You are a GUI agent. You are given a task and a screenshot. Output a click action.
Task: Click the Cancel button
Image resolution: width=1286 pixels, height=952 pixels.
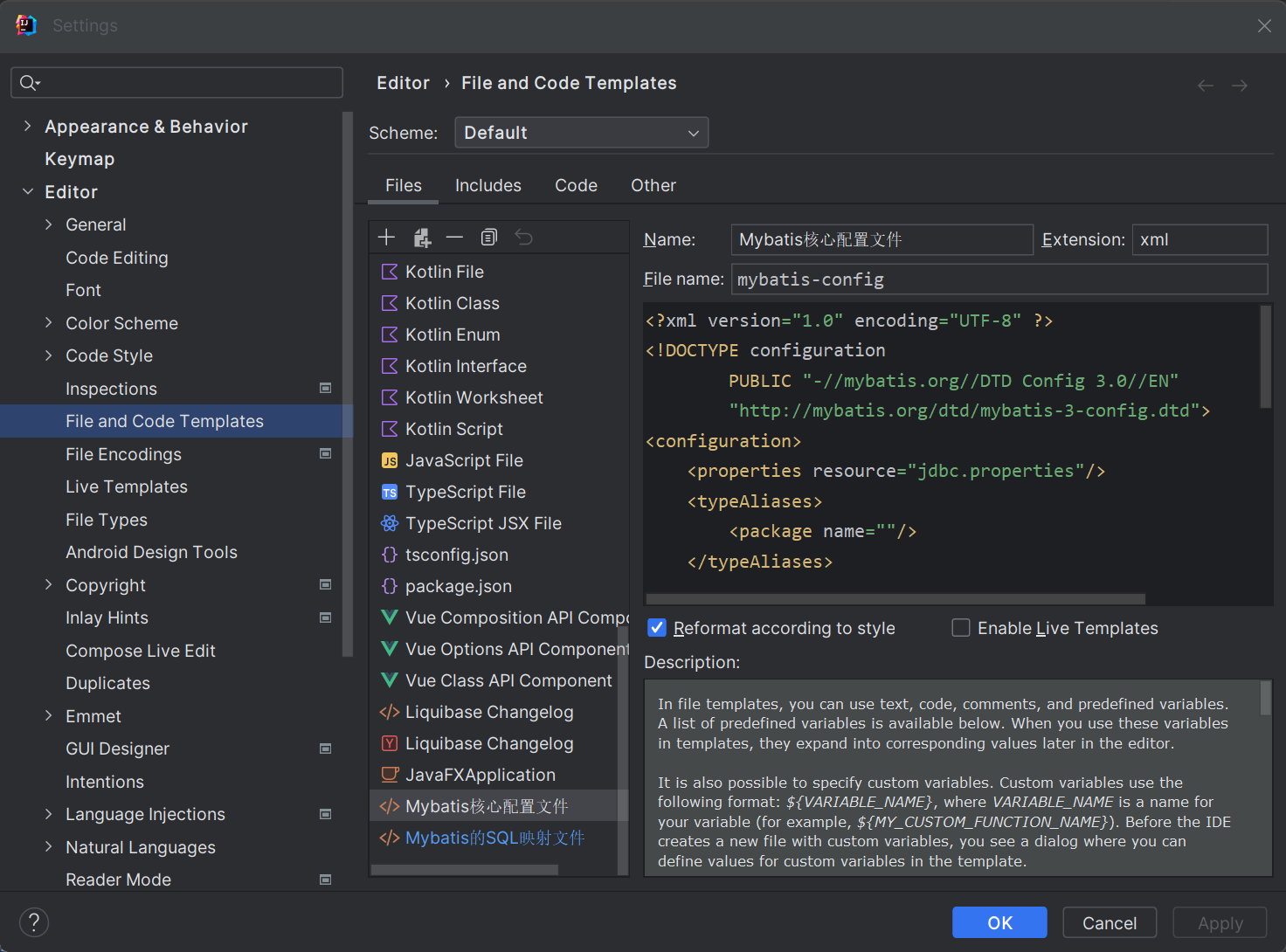pos(1110,922)
